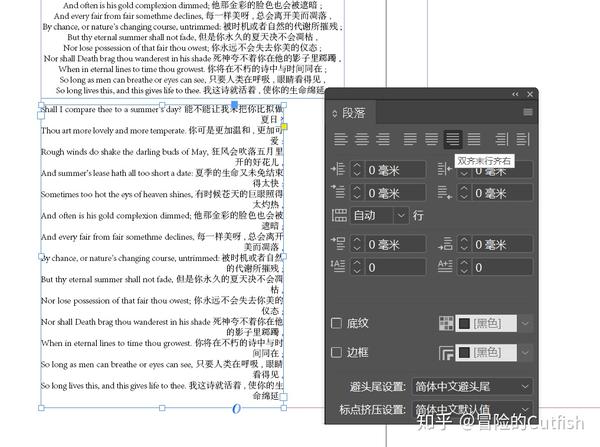Screen dimensions: 600x447
Task: Click the 边框 border [黑色] color swatch
Action: pyautogui.click(x=486, y=352)
